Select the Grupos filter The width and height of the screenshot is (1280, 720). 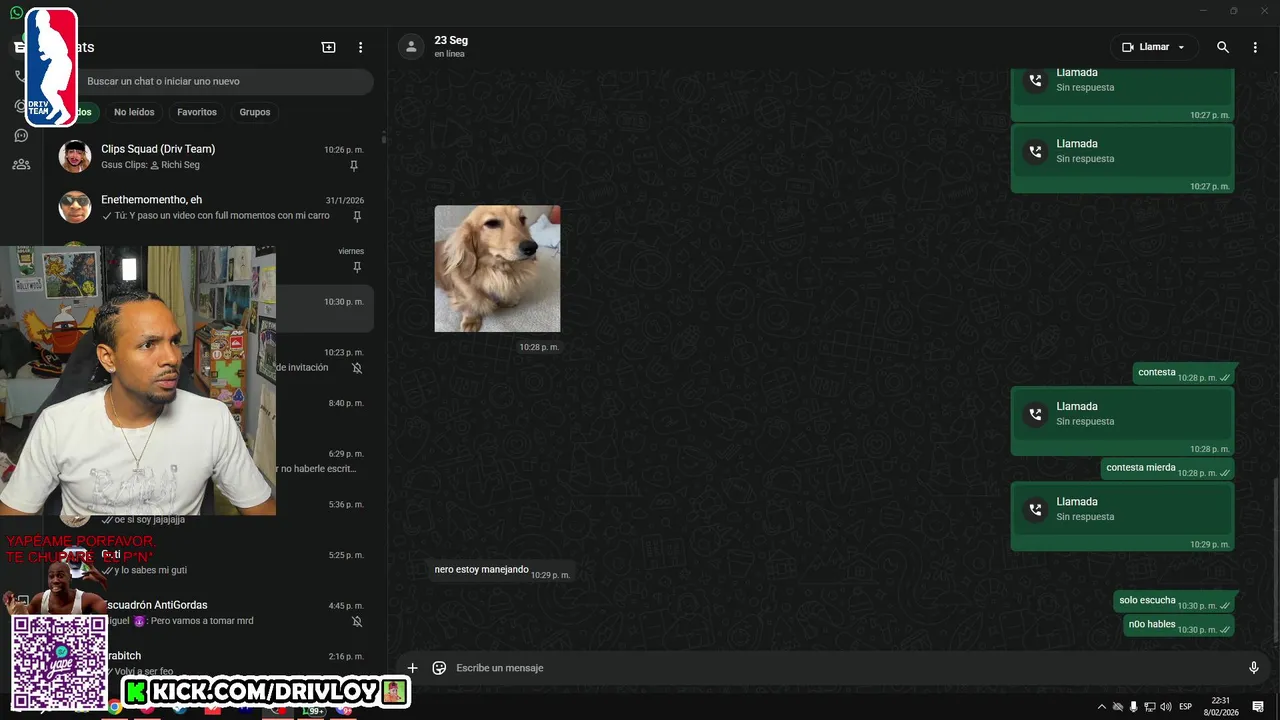(x=255, y=112)
